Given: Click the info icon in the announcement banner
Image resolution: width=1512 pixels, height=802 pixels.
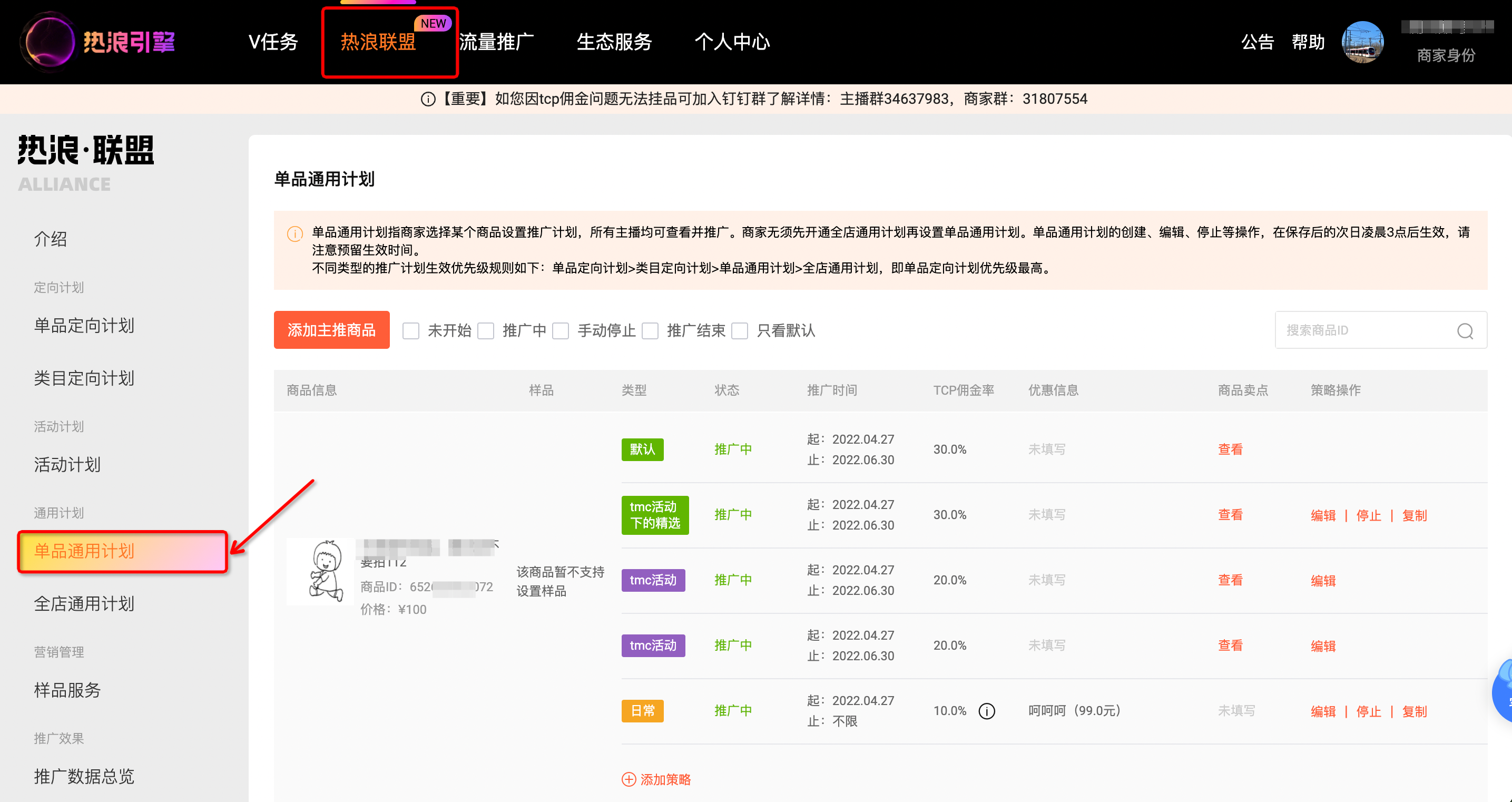Looking at the screenshot, I should 428,99.
